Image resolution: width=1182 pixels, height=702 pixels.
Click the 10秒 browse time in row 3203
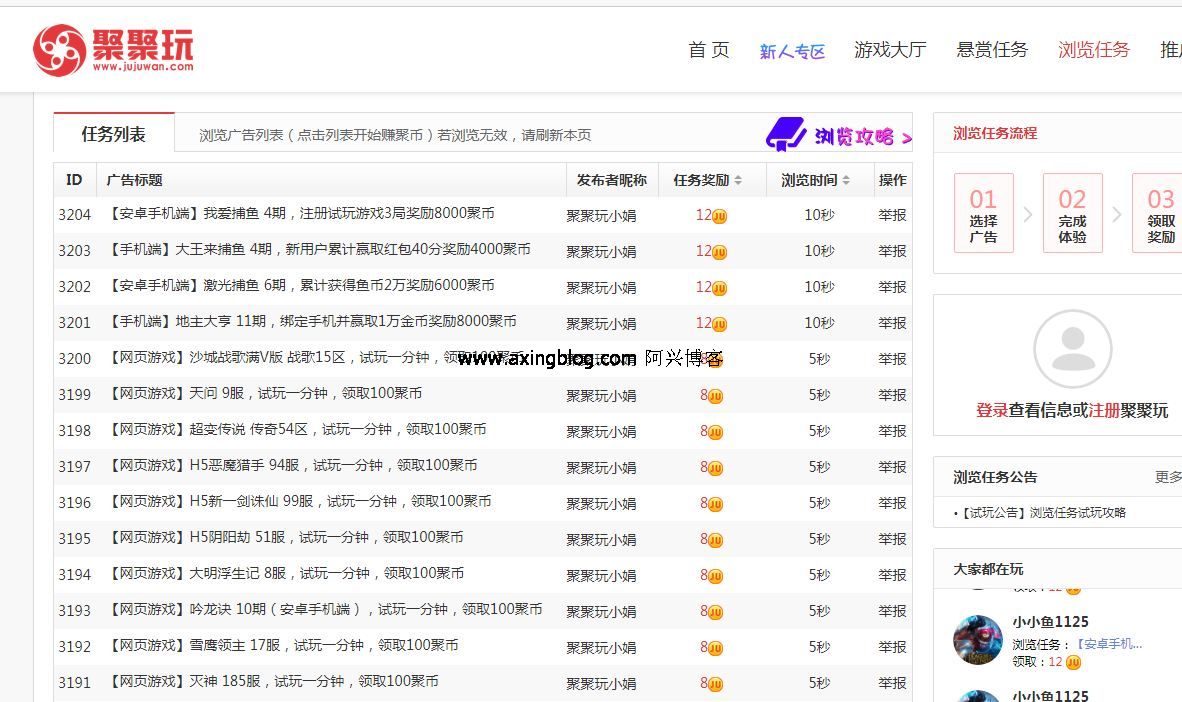coord(819,251)
